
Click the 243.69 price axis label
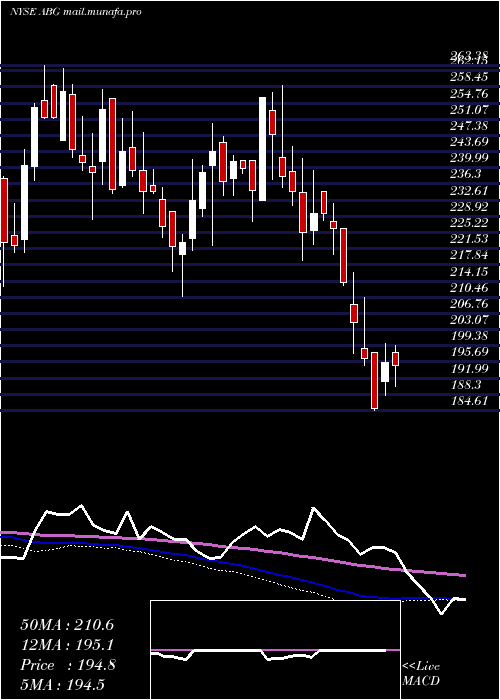pyautogui.click(x=468, y=142)
